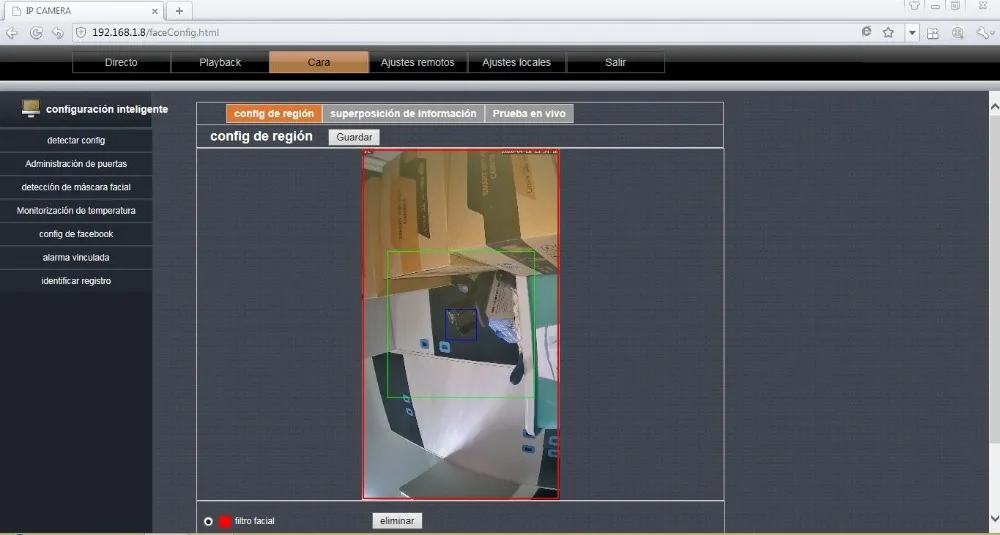Click the shield security icon in address bar
The width and height of the screenshot is (1000, 535).
(81, 32)
